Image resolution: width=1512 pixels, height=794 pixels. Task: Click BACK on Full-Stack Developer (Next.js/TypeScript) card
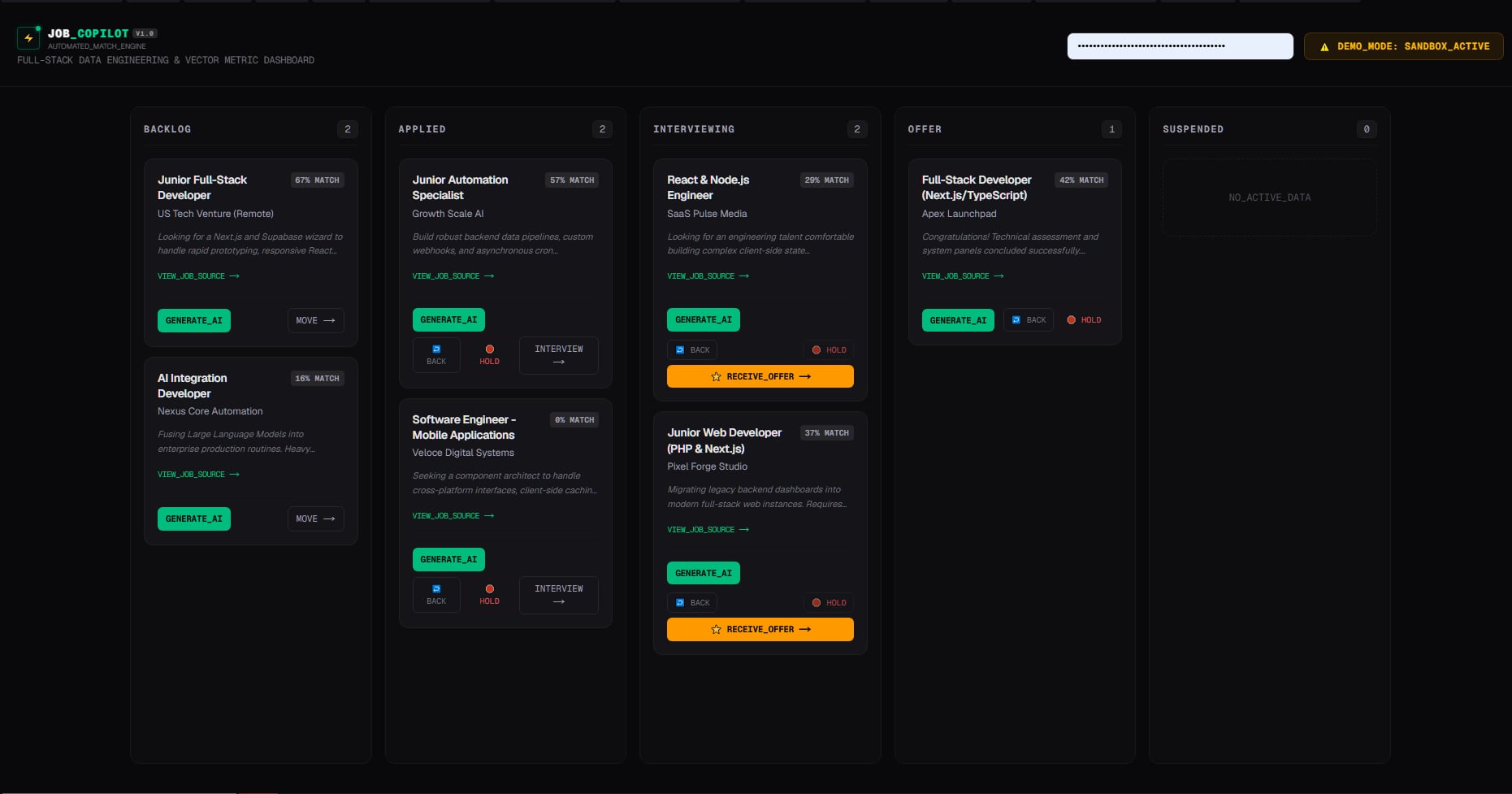[1029, 320]
